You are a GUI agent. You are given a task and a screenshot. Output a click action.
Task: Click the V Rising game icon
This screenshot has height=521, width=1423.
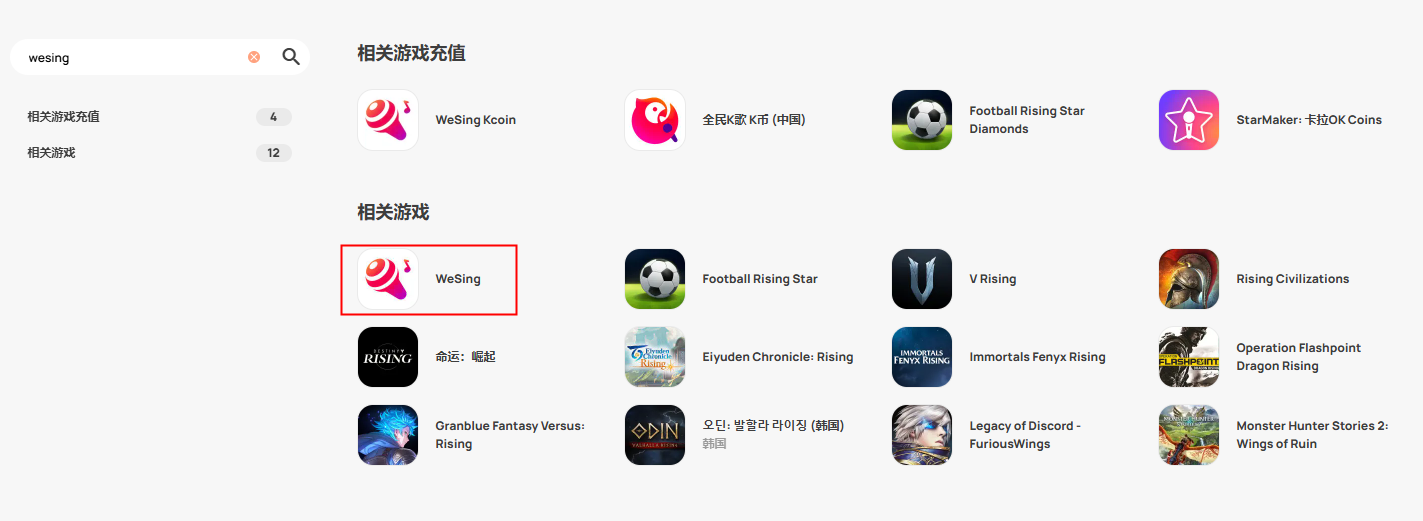pyautogui.click(x=922, y=279)
